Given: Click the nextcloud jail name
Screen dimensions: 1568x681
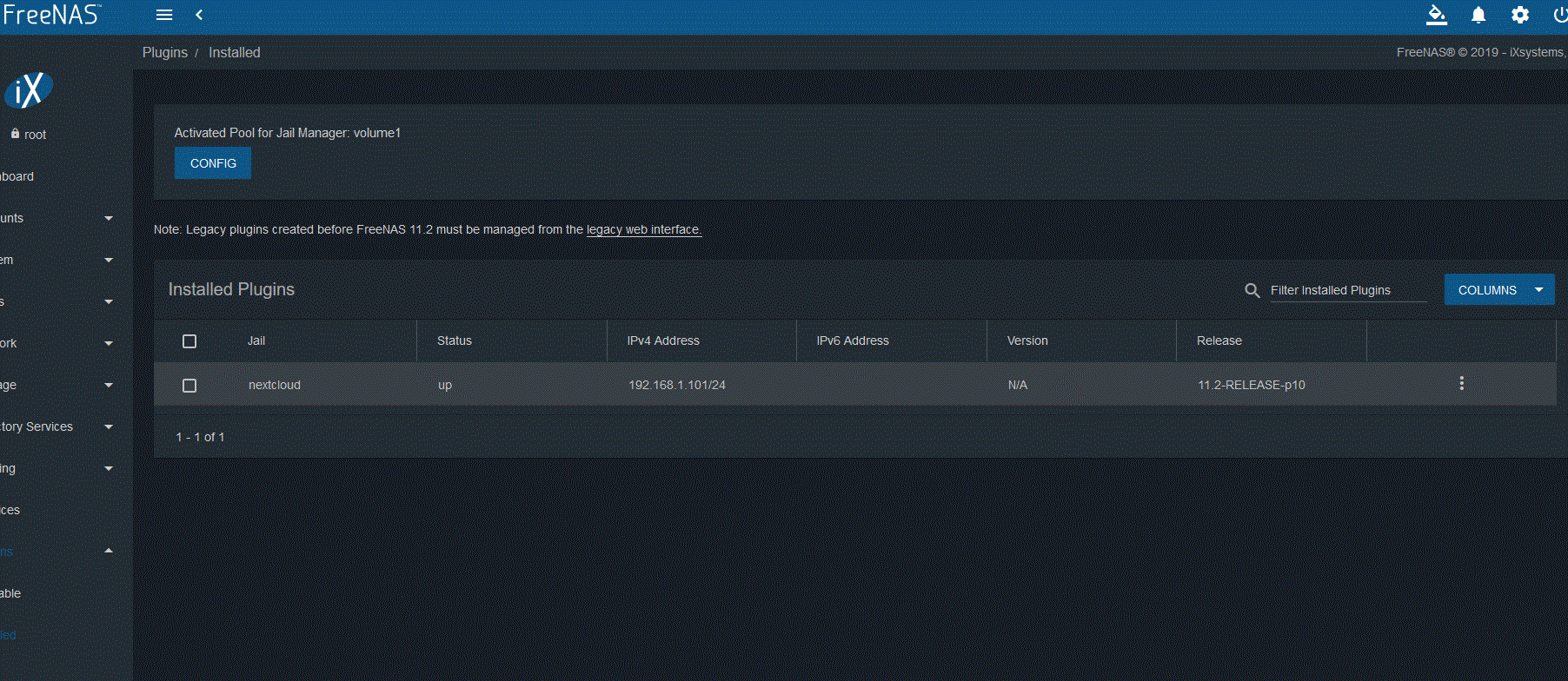Looking at the screenshot, I should click(x=275, y=385).
